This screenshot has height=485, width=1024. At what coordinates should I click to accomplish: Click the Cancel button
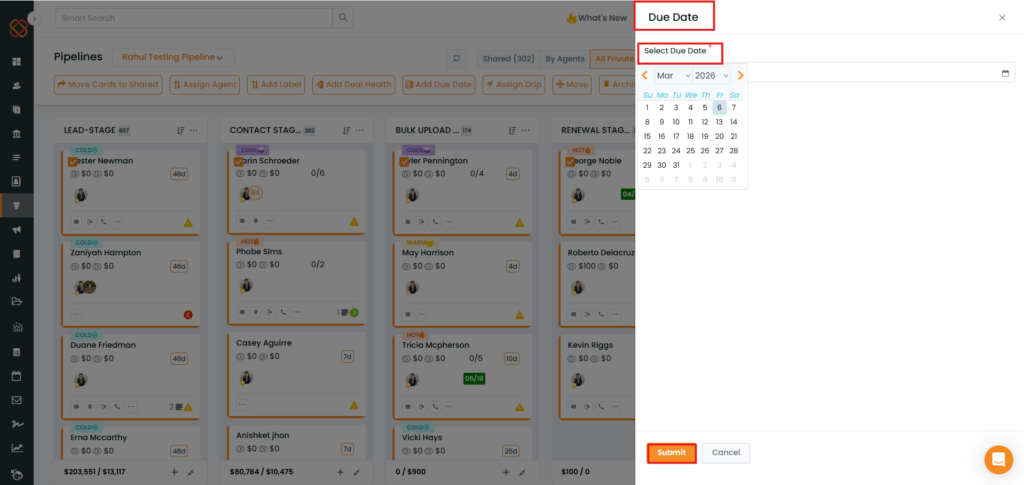(x=725, y=453)
